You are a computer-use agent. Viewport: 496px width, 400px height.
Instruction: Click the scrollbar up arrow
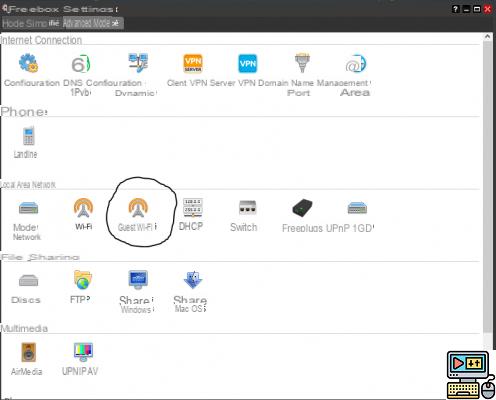pyautogui.click(x=487, y=37)
